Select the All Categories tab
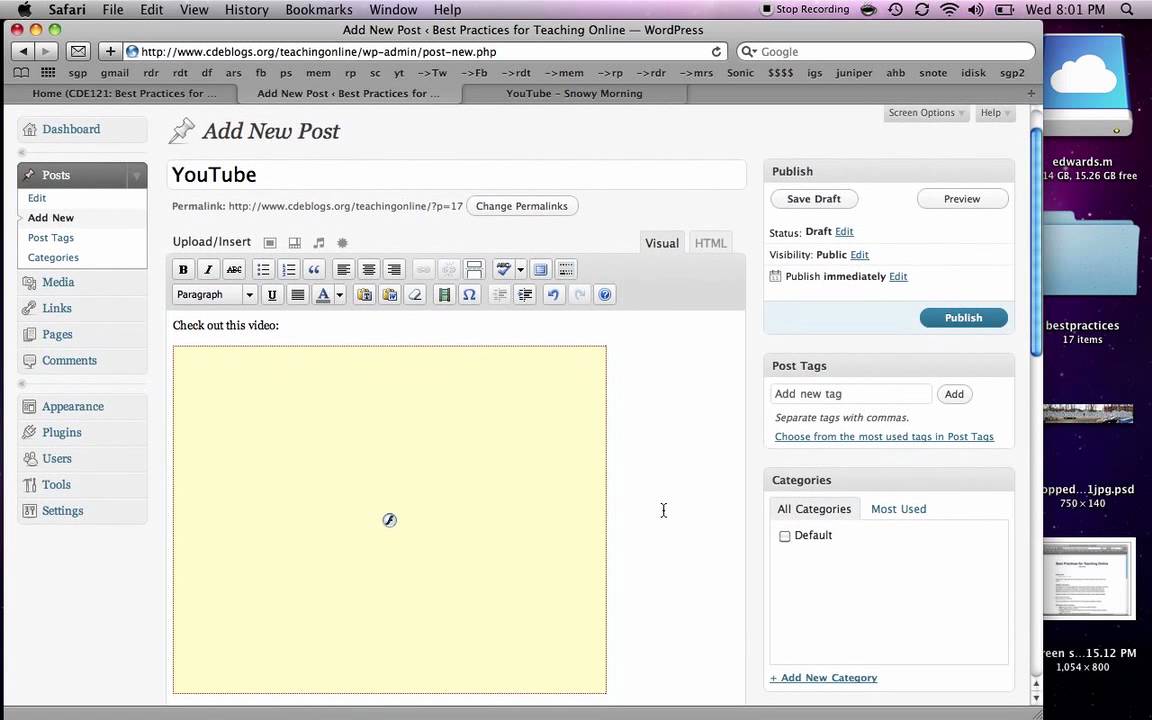The height and width of the screenshot is (720, 1152). click(x=814, y=508)
